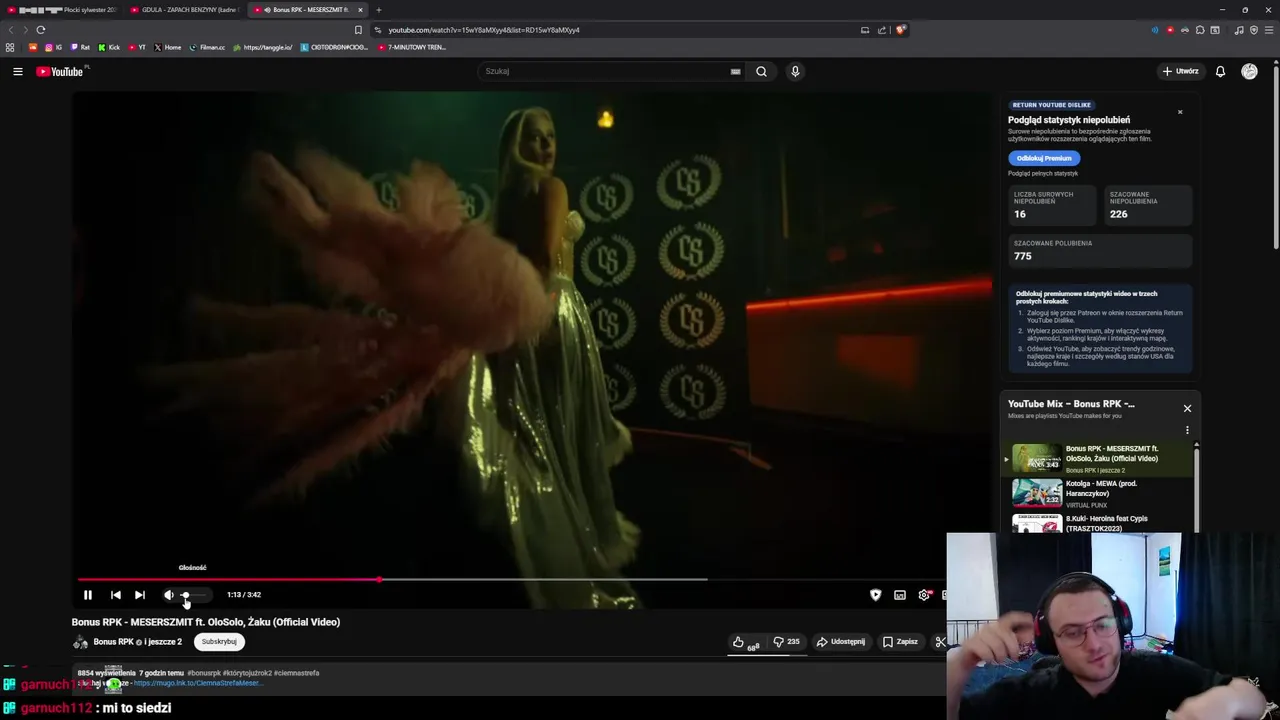Switch to the Płocki sylwester browser tab

[63, 10]
